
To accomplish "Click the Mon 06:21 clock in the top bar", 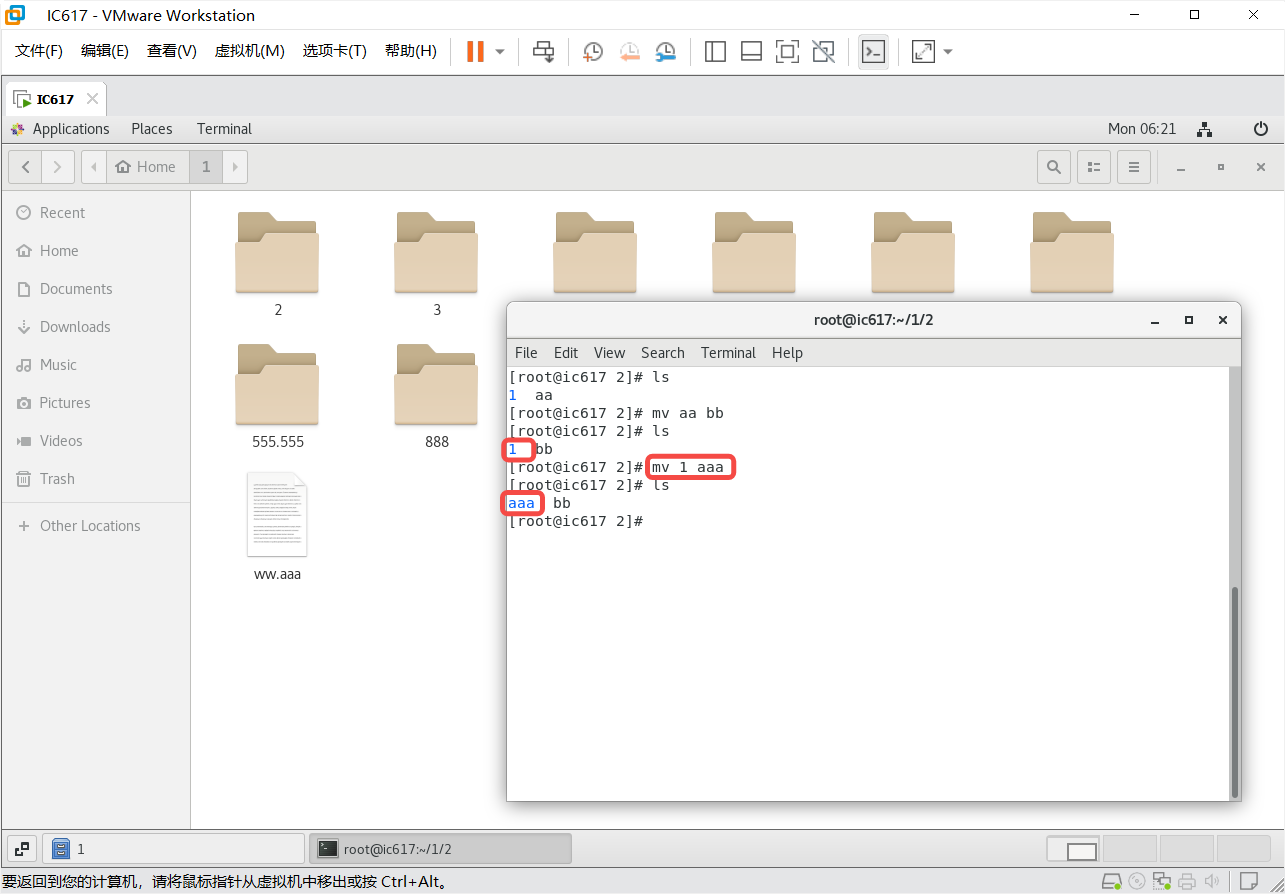I will point(1142,129).
